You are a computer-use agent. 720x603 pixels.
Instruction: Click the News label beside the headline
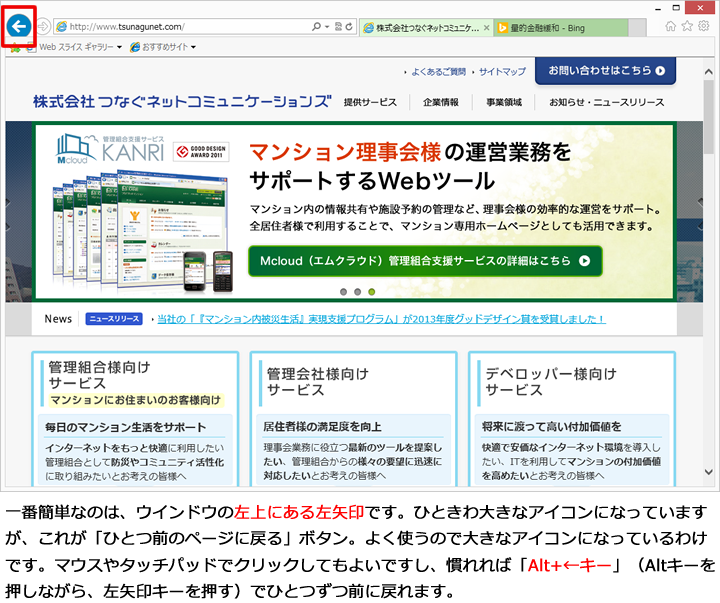(x=58, y=319)
